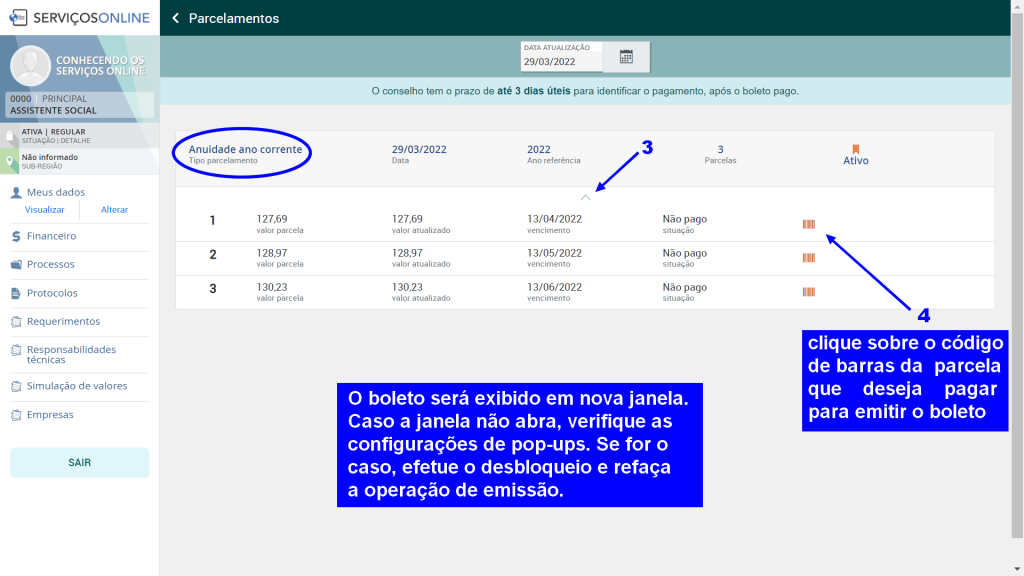Open the Financeiro menu
This screenshot has height=576, width=1024.
pyautogui.click(x=51, y=236)
